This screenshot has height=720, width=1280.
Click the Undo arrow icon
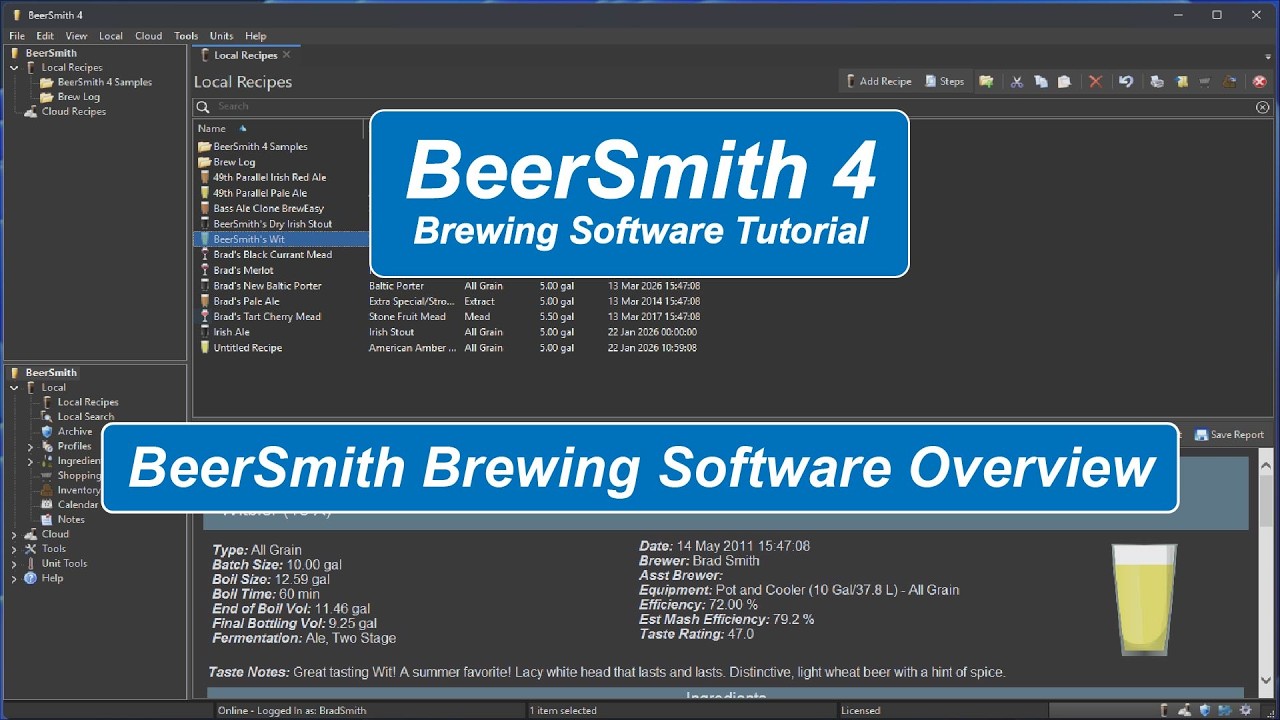[1126, 81]
